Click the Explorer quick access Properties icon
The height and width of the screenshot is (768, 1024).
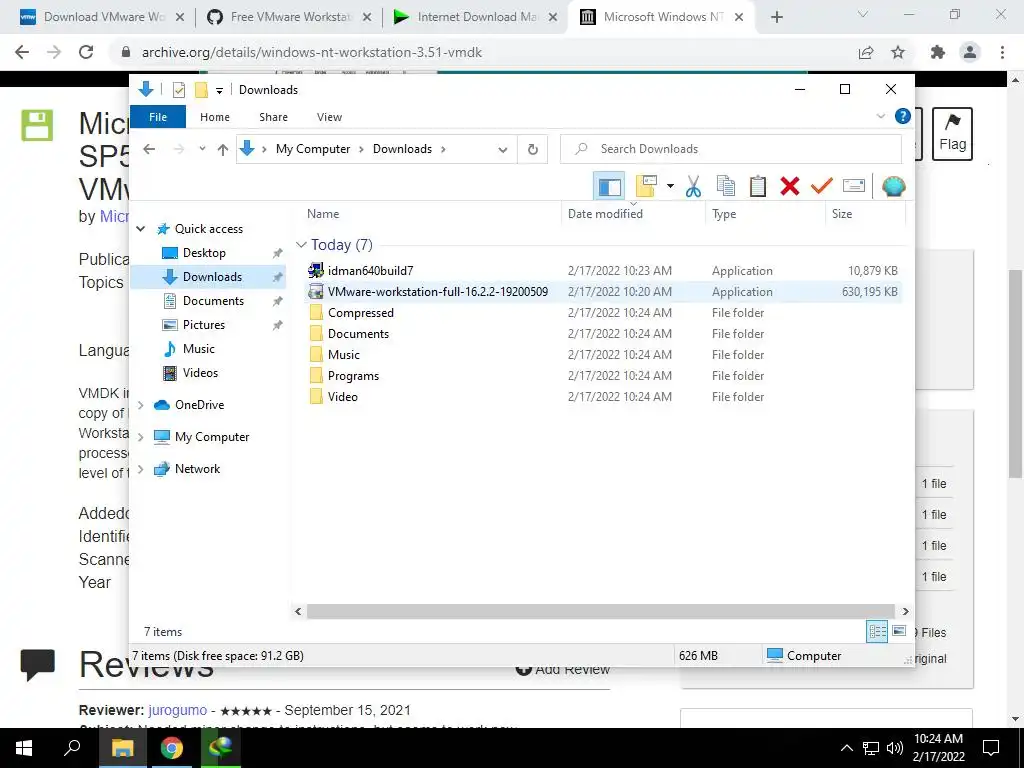(178, 90)
